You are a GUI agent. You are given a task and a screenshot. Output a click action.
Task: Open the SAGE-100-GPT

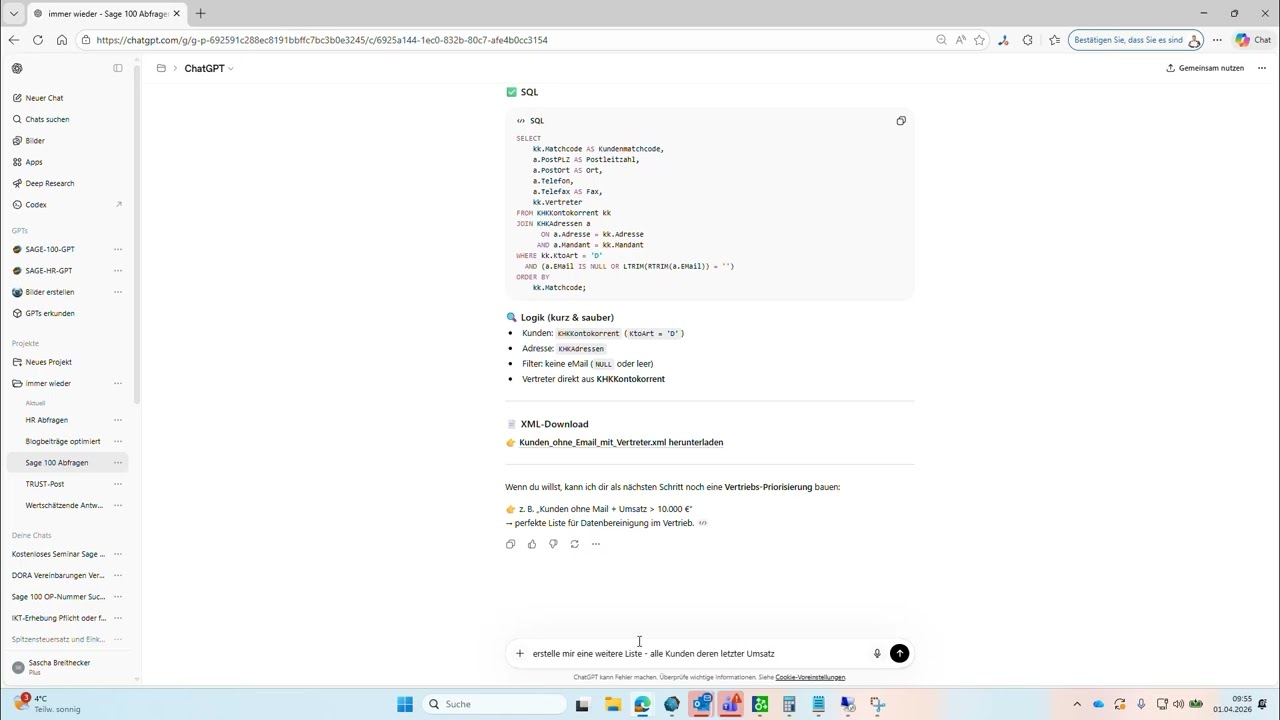tap(50, 249)
